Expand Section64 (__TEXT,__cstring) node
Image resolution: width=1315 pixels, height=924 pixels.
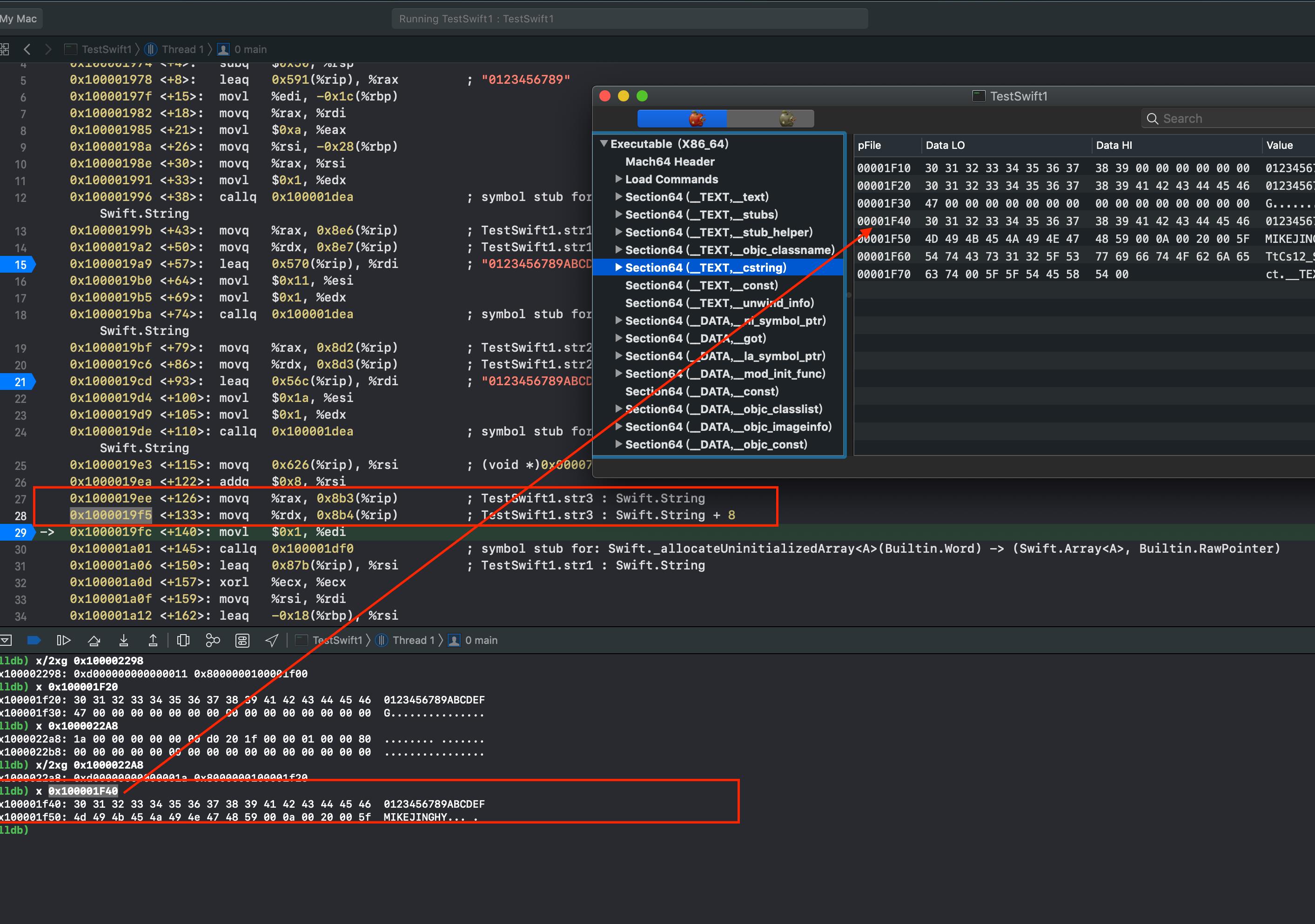[x=618, y=268]
